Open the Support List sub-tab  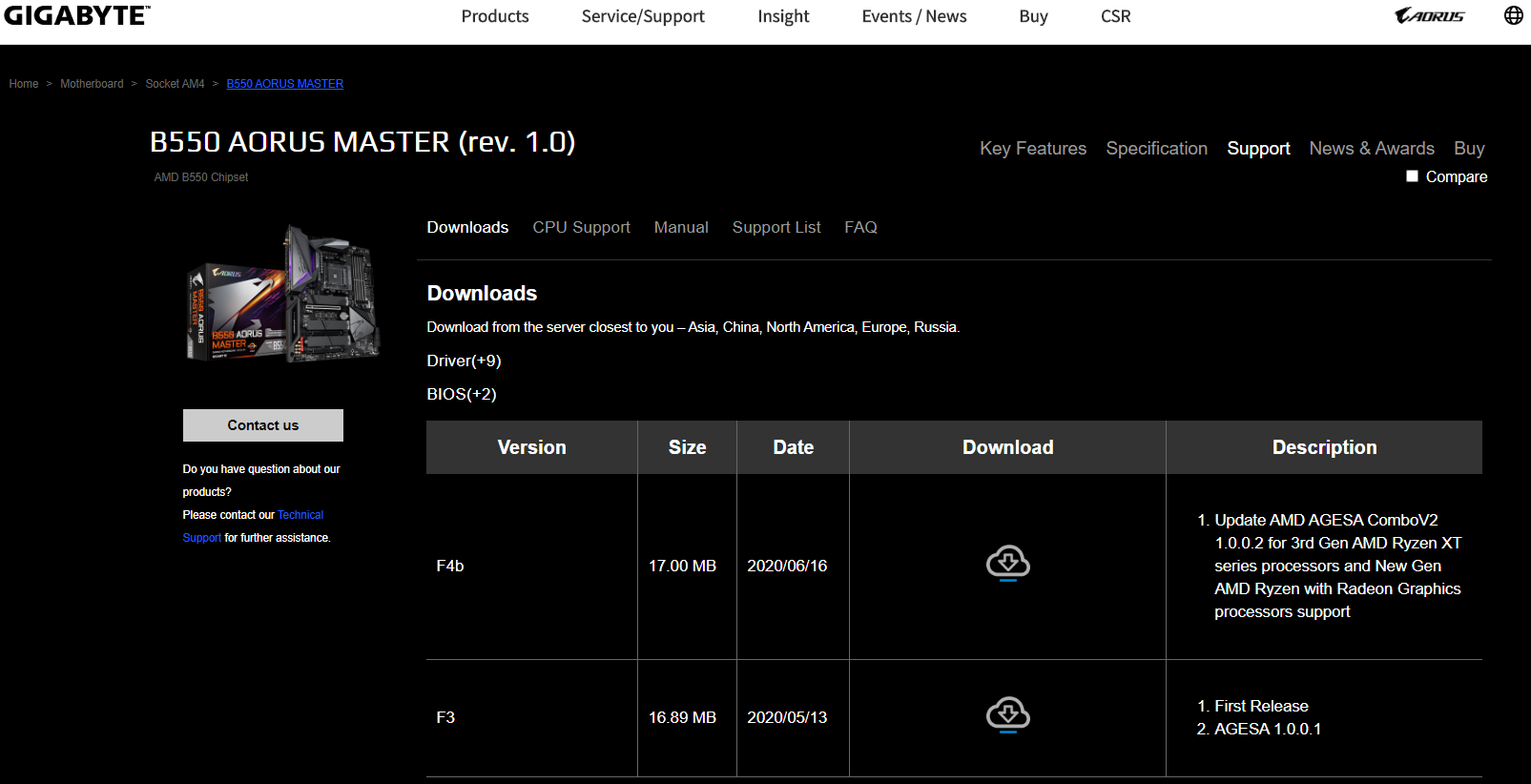click(x=776, y=227)
